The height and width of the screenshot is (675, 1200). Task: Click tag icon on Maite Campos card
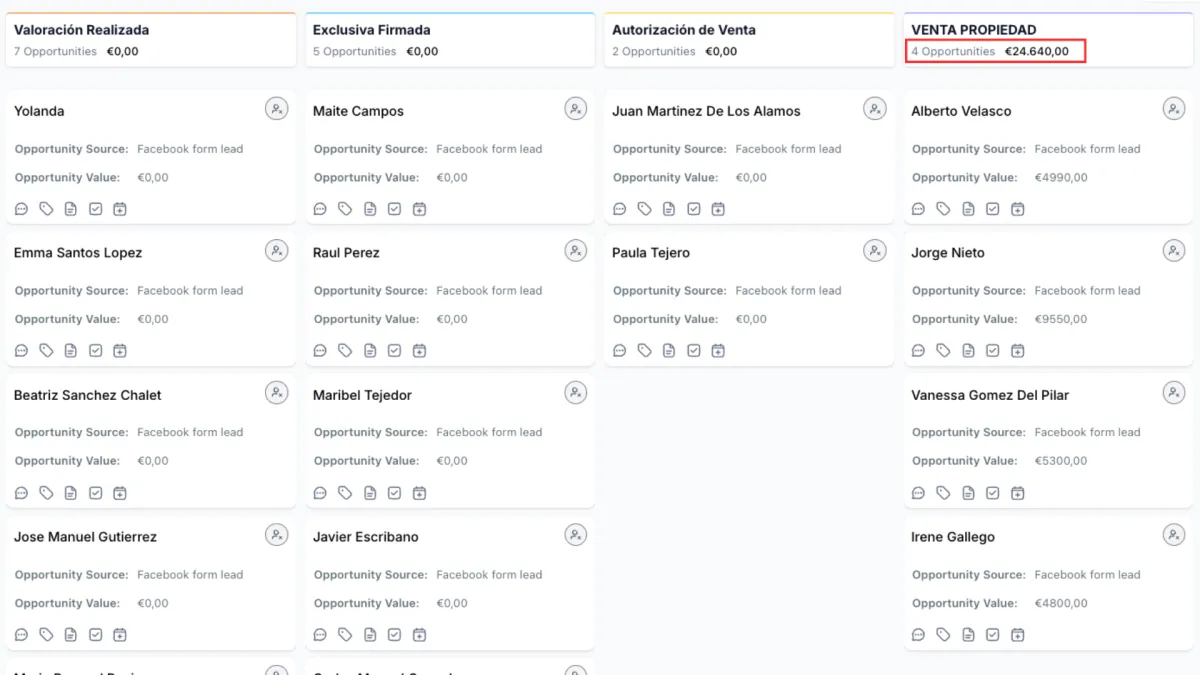pos(345,209)
